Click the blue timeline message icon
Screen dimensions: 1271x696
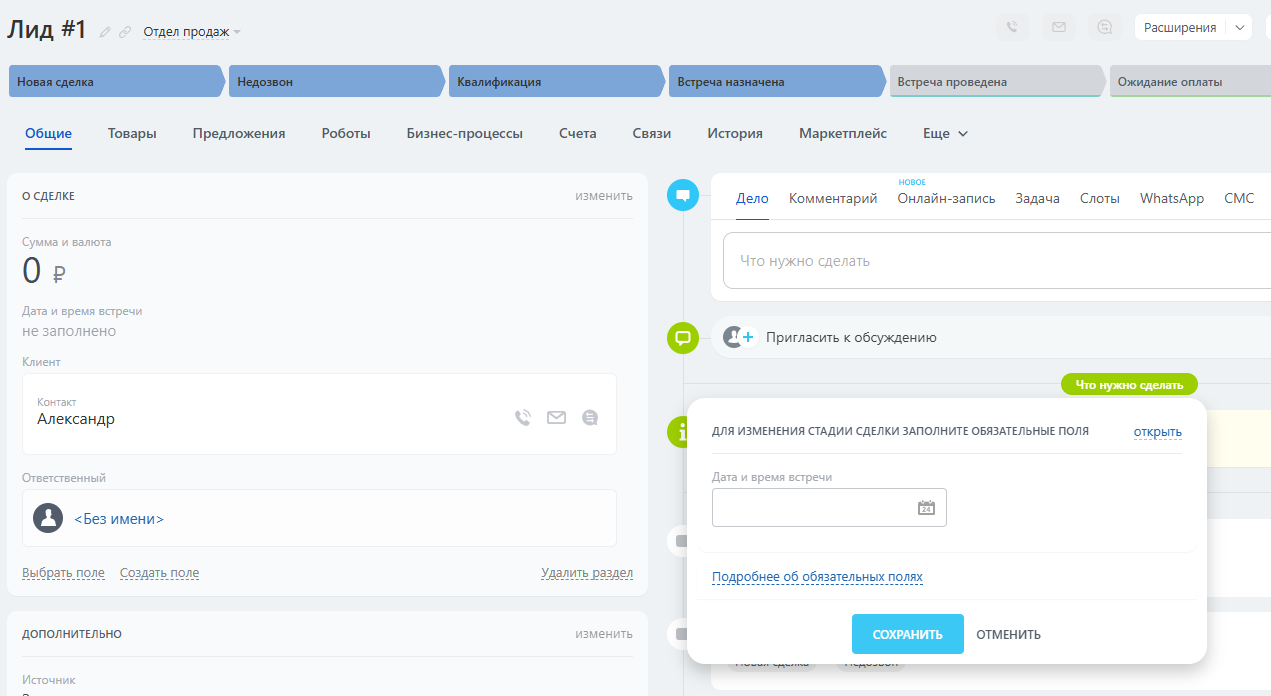click(x=683, y=195)
